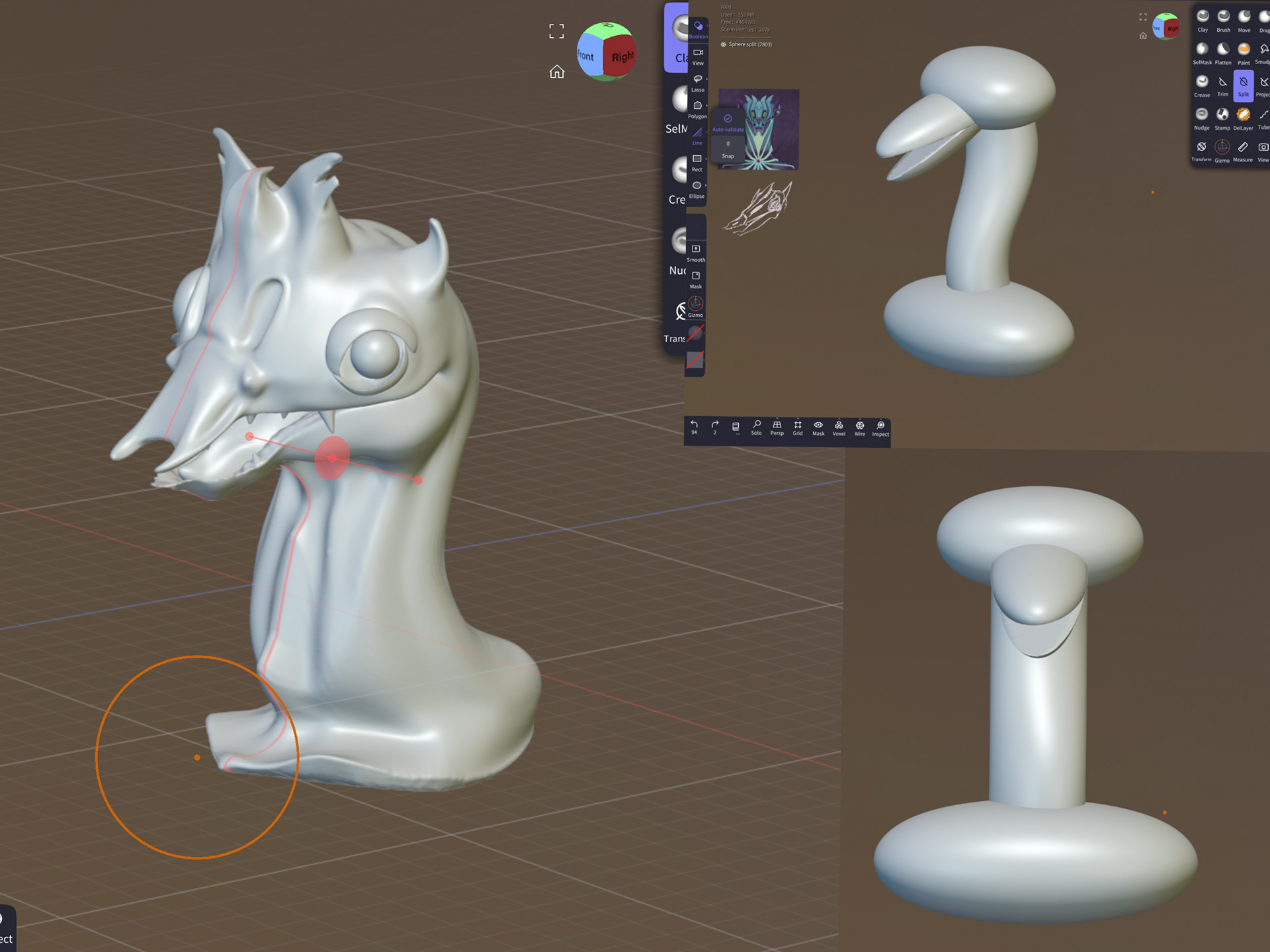Click the Solo button
This screenshot has width=1270, height=952.
coord(757,428)
